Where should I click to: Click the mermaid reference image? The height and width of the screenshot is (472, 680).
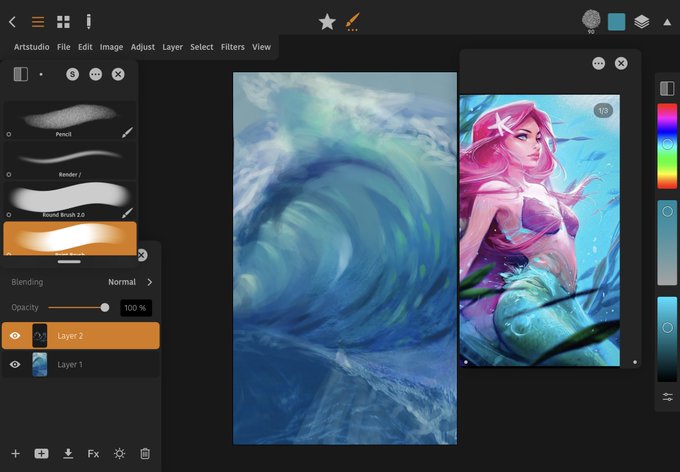tap(539, 230)
